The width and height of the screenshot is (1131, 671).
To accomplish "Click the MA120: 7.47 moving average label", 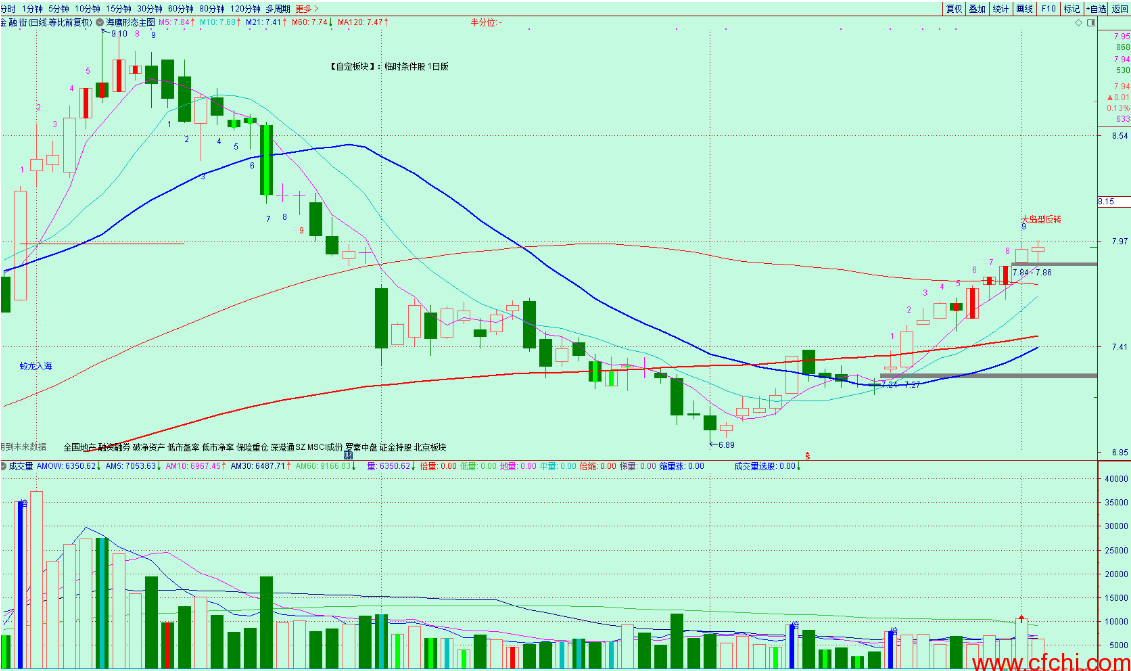I will (363, 22).
